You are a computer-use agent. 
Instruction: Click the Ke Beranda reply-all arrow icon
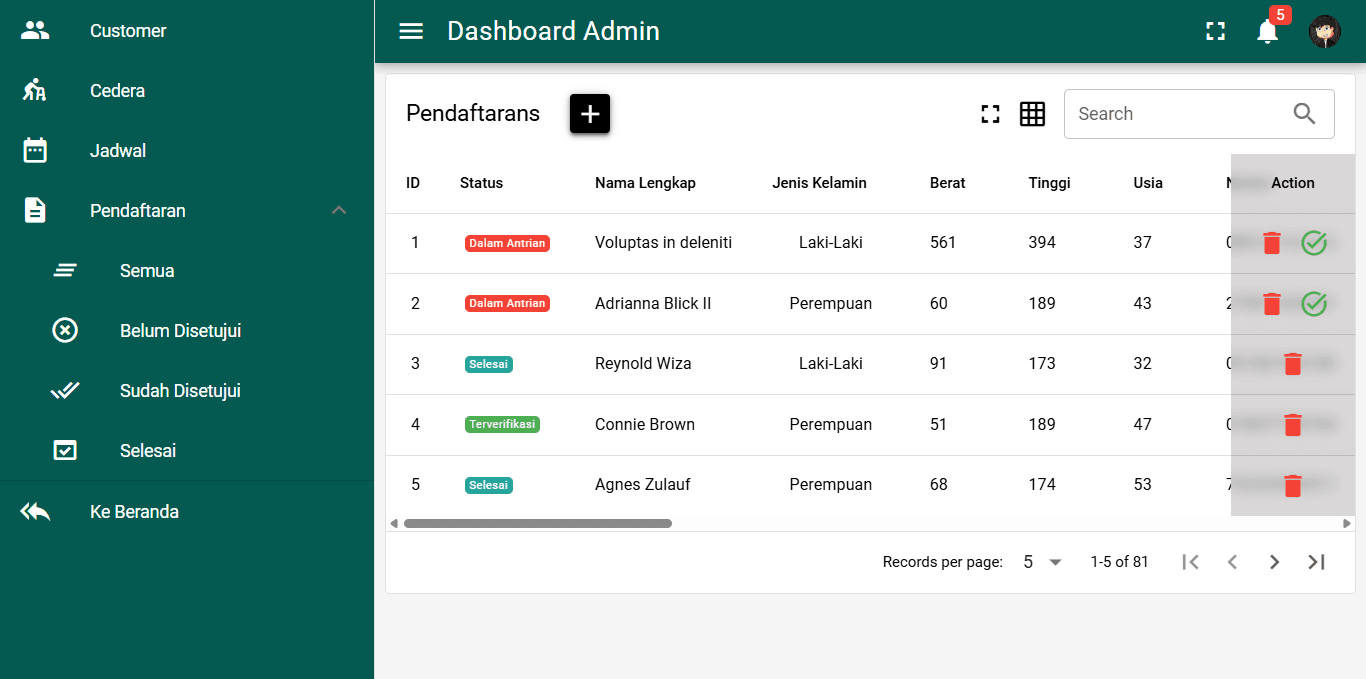(x=35, y=512)
